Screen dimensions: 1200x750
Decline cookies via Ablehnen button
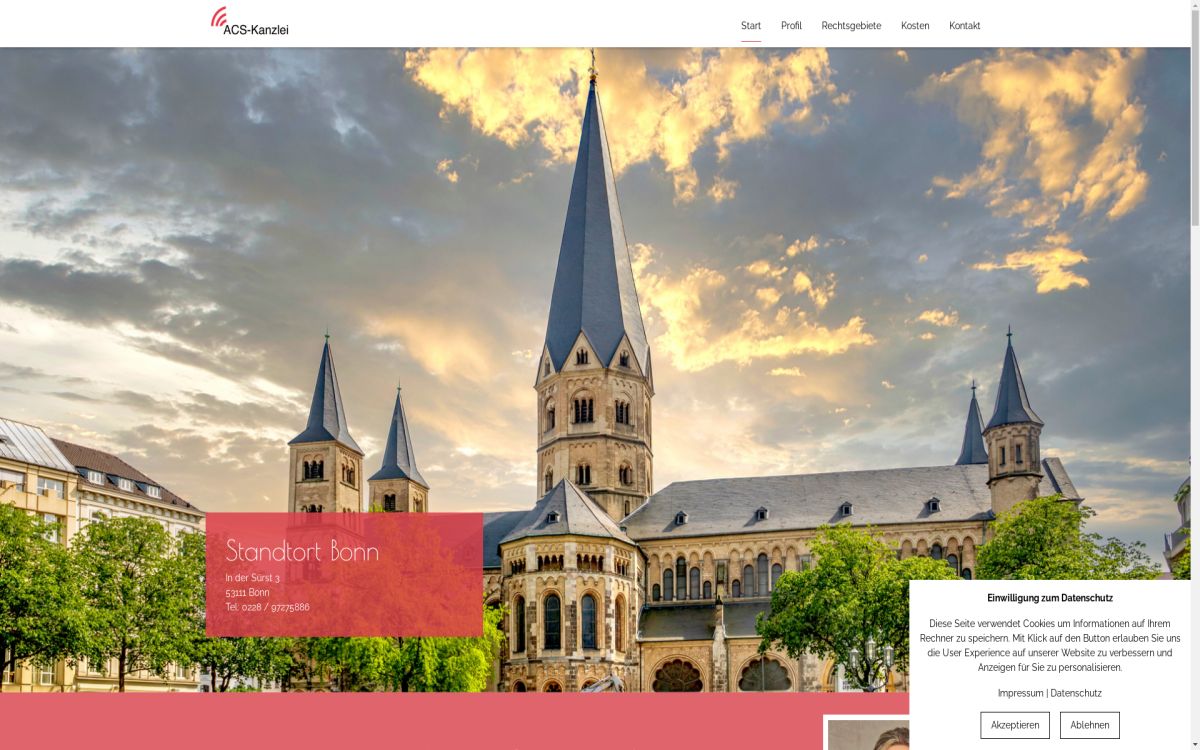pyautogui.click(x=1089, y=725)
